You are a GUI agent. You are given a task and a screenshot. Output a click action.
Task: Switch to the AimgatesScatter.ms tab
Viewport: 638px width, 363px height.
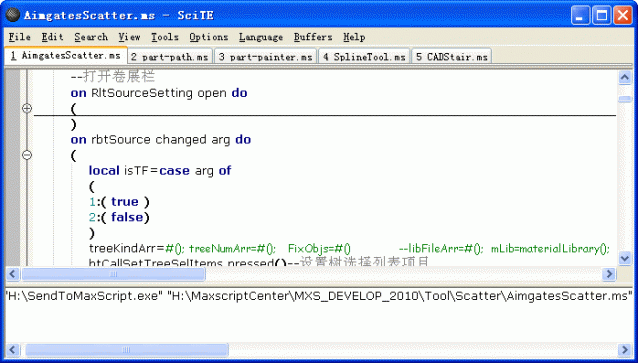66,56
